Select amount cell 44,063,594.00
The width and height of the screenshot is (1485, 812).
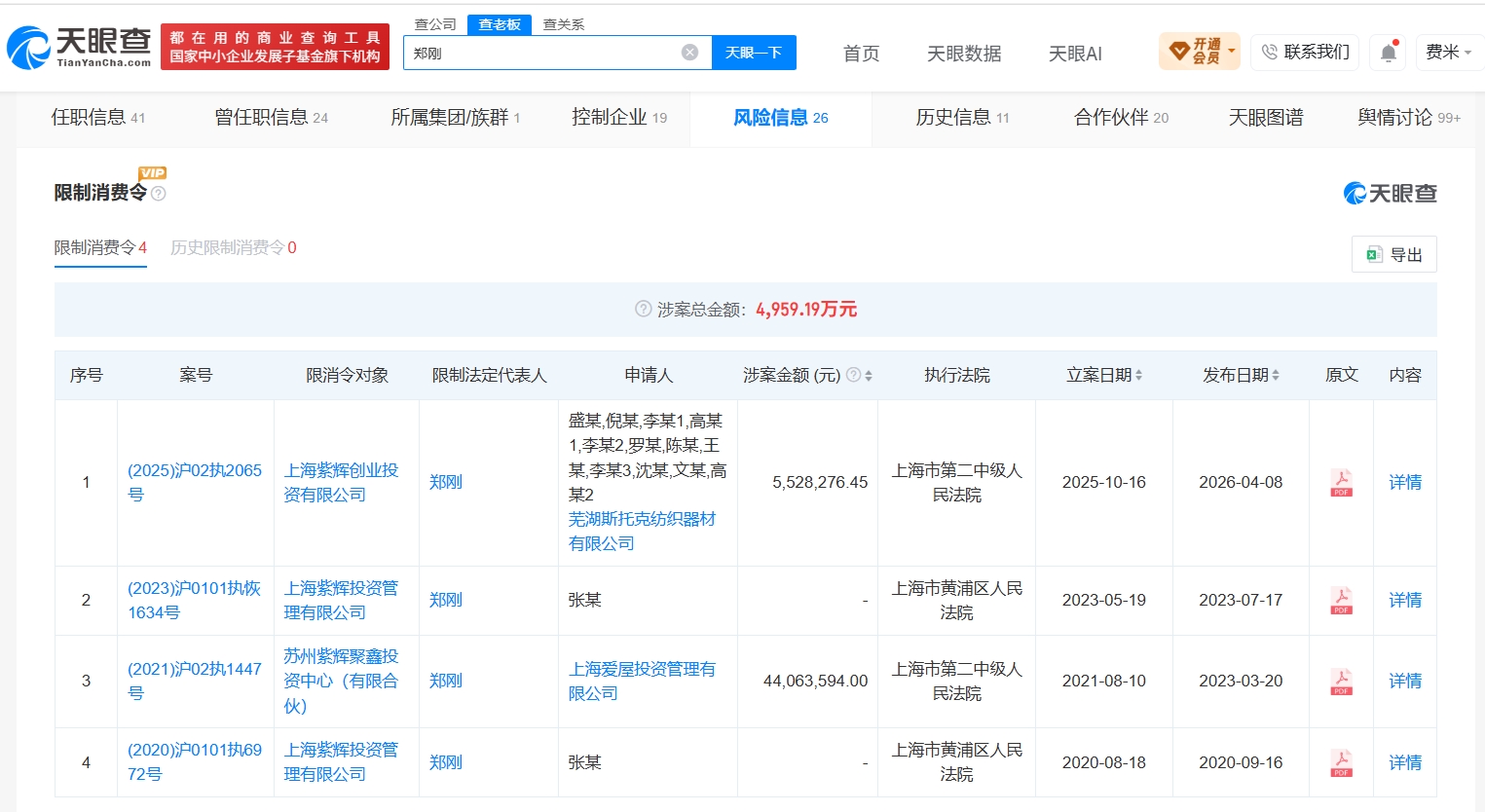[x=815, y=682]
